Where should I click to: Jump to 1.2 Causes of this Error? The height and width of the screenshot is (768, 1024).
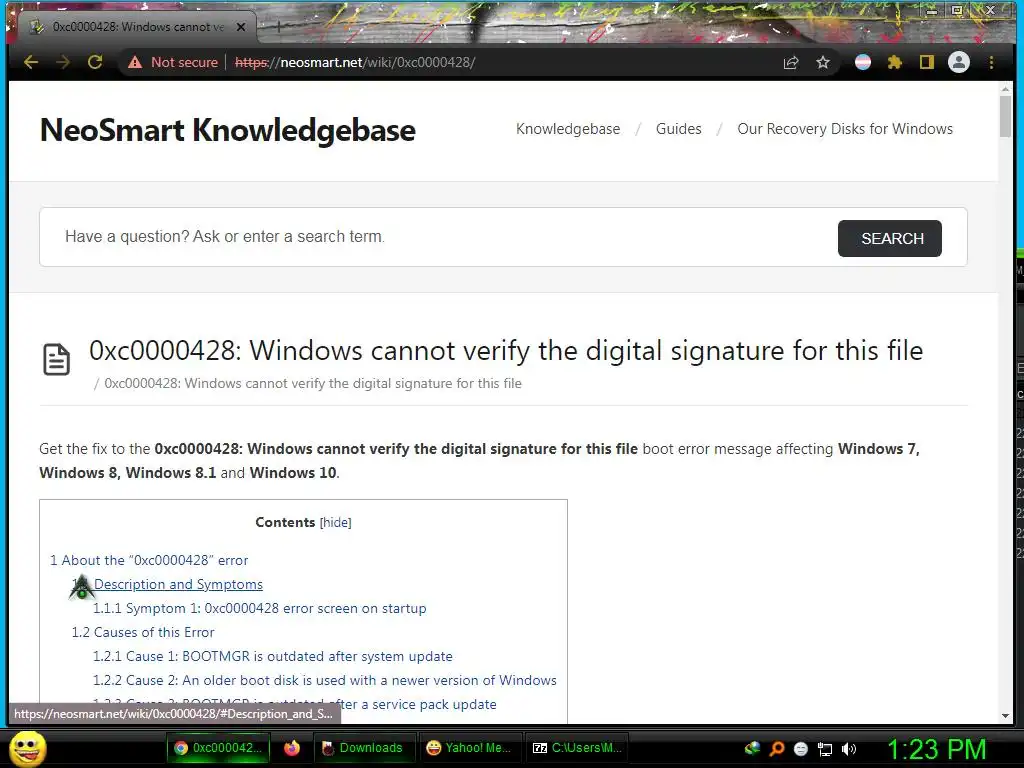point(143,632)
